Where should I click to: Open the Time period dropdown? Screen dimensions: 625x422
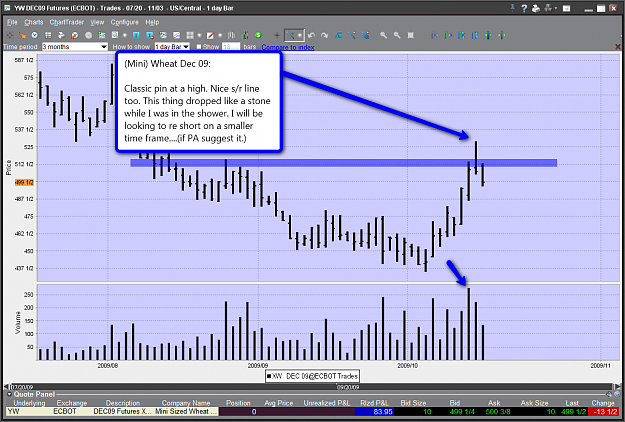point(75,47)
